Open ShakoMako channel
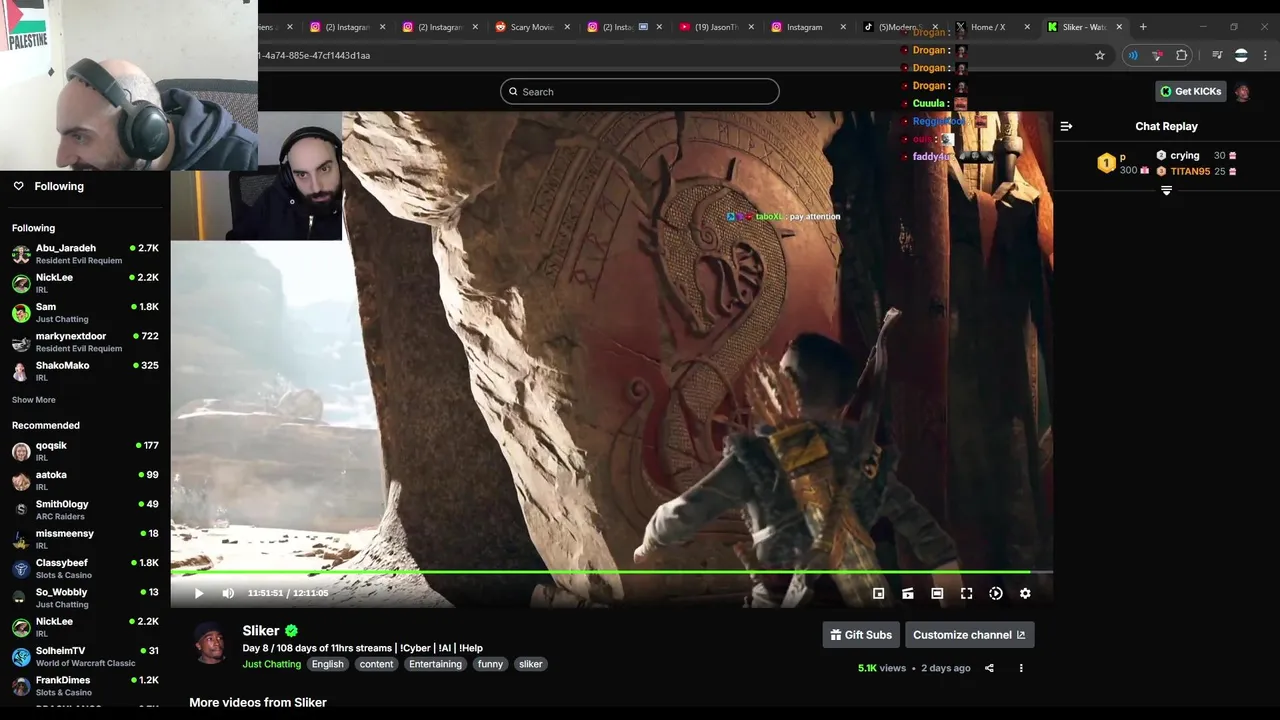The width and height of the screenshot is (1280, 720). click(85, 371)
